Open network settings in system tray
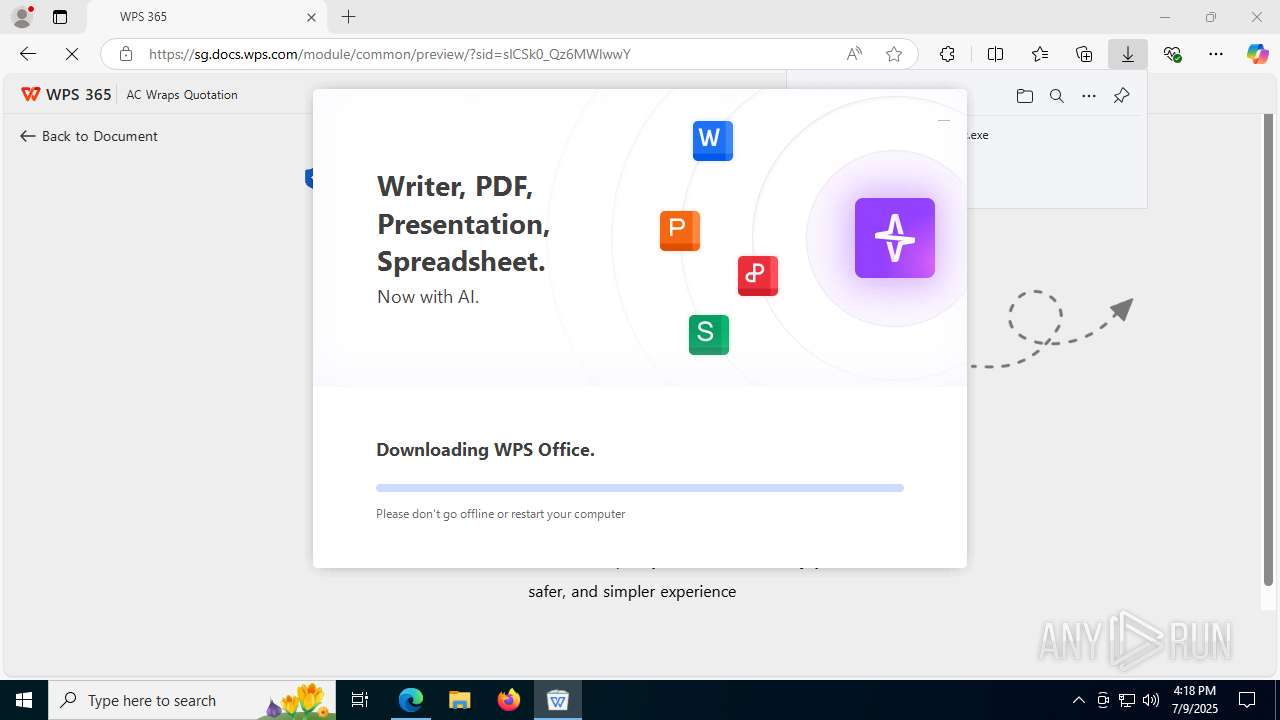 coord(1127,700)
